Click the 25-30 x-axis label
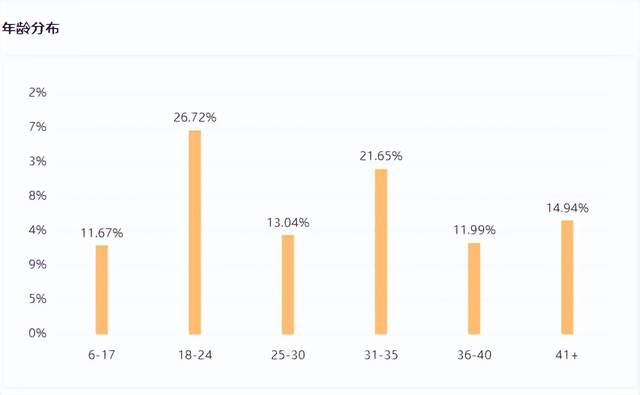The image size is (640, 395). pyautogui.click(x=288, y=355)
